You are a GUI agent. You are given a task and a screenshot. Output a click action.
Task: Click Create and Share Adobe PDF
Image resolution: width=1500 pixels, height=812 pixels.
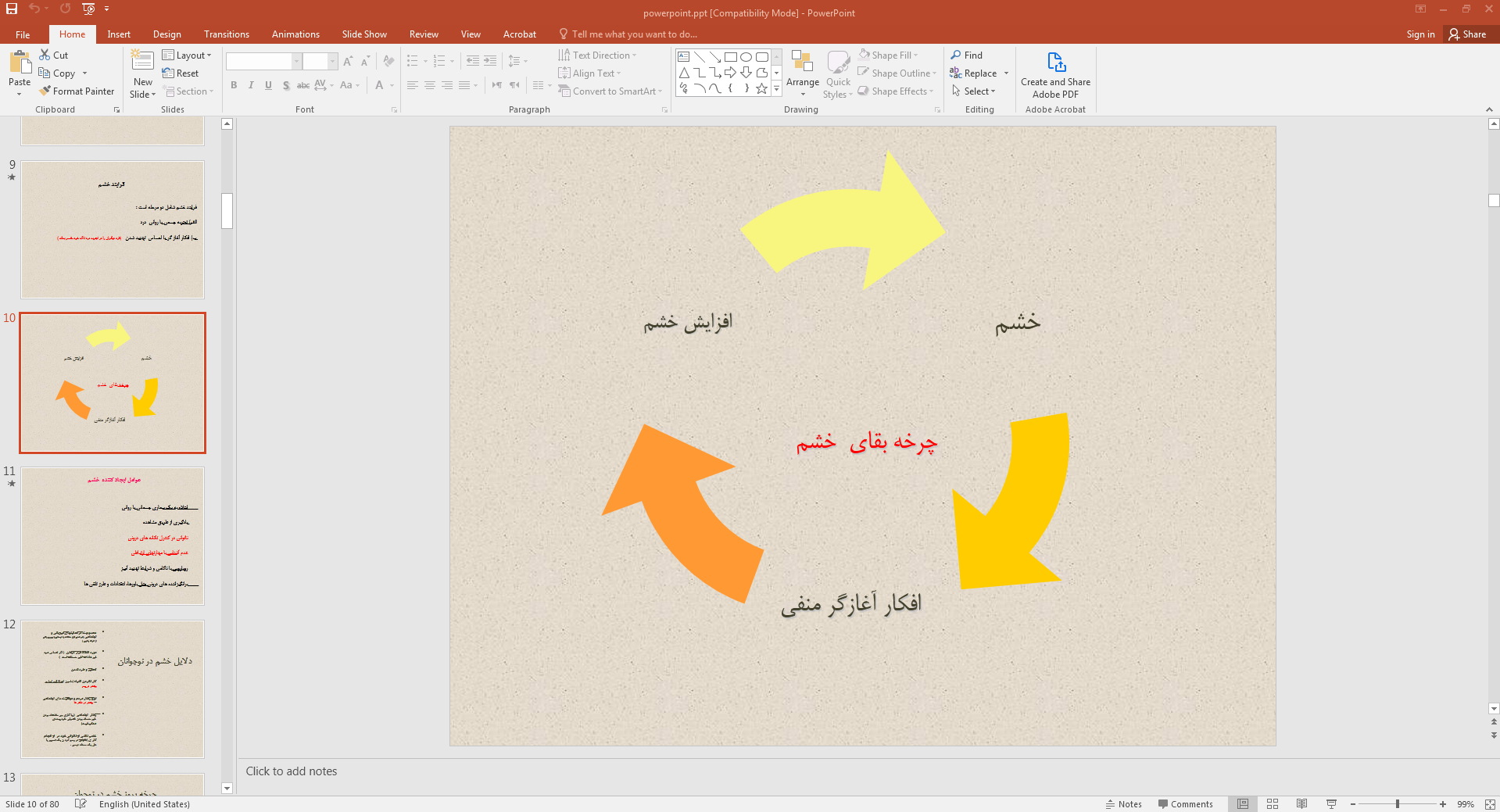click(x=1055, y=75)
